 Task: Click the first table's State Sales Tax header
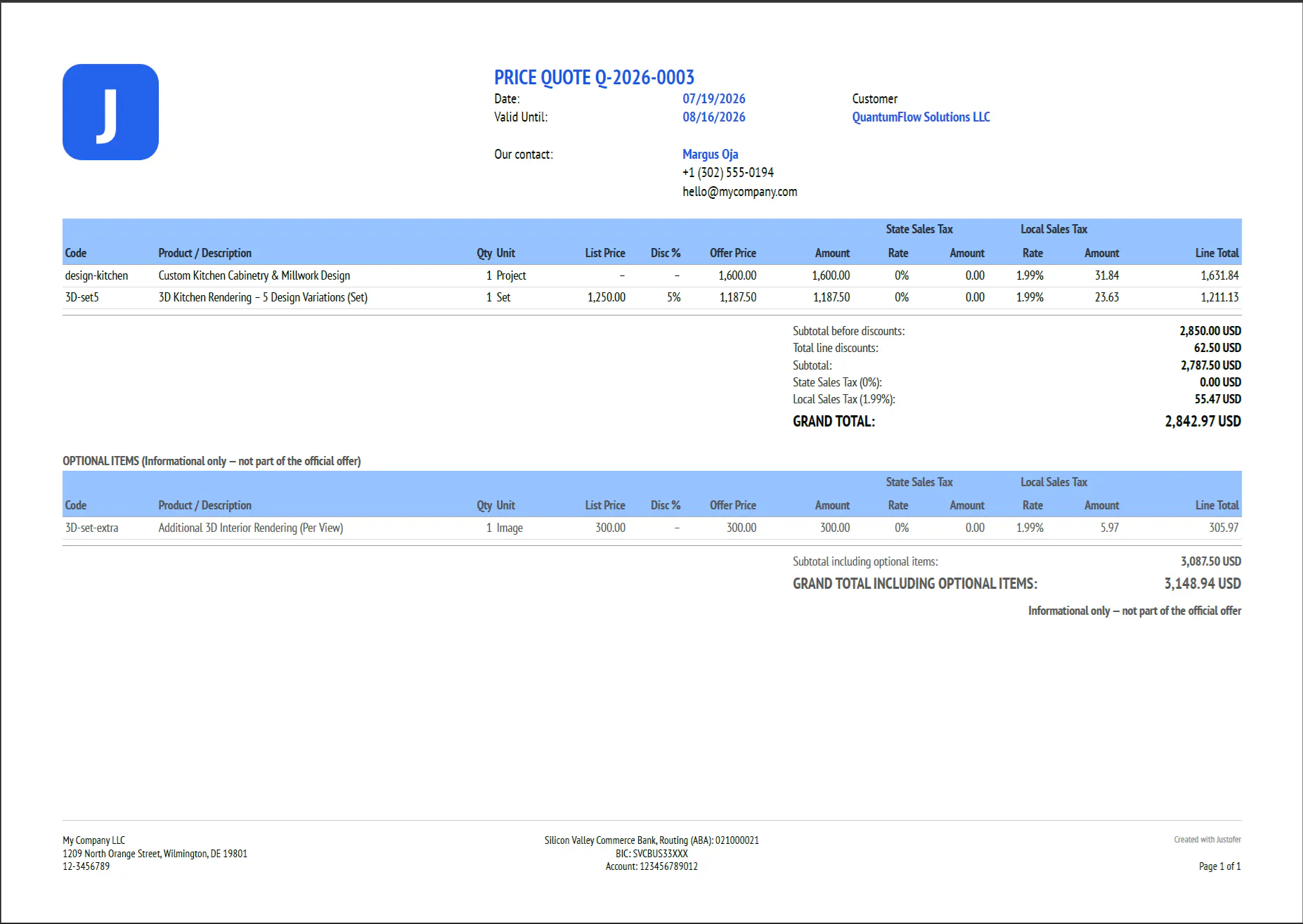pos(919,229)
